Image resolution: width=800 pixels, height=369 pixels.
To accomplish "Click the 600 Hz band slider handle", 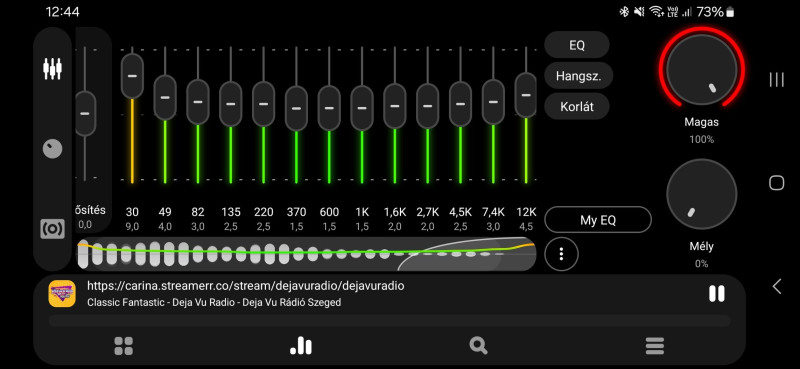I will (x=329, y=108).
